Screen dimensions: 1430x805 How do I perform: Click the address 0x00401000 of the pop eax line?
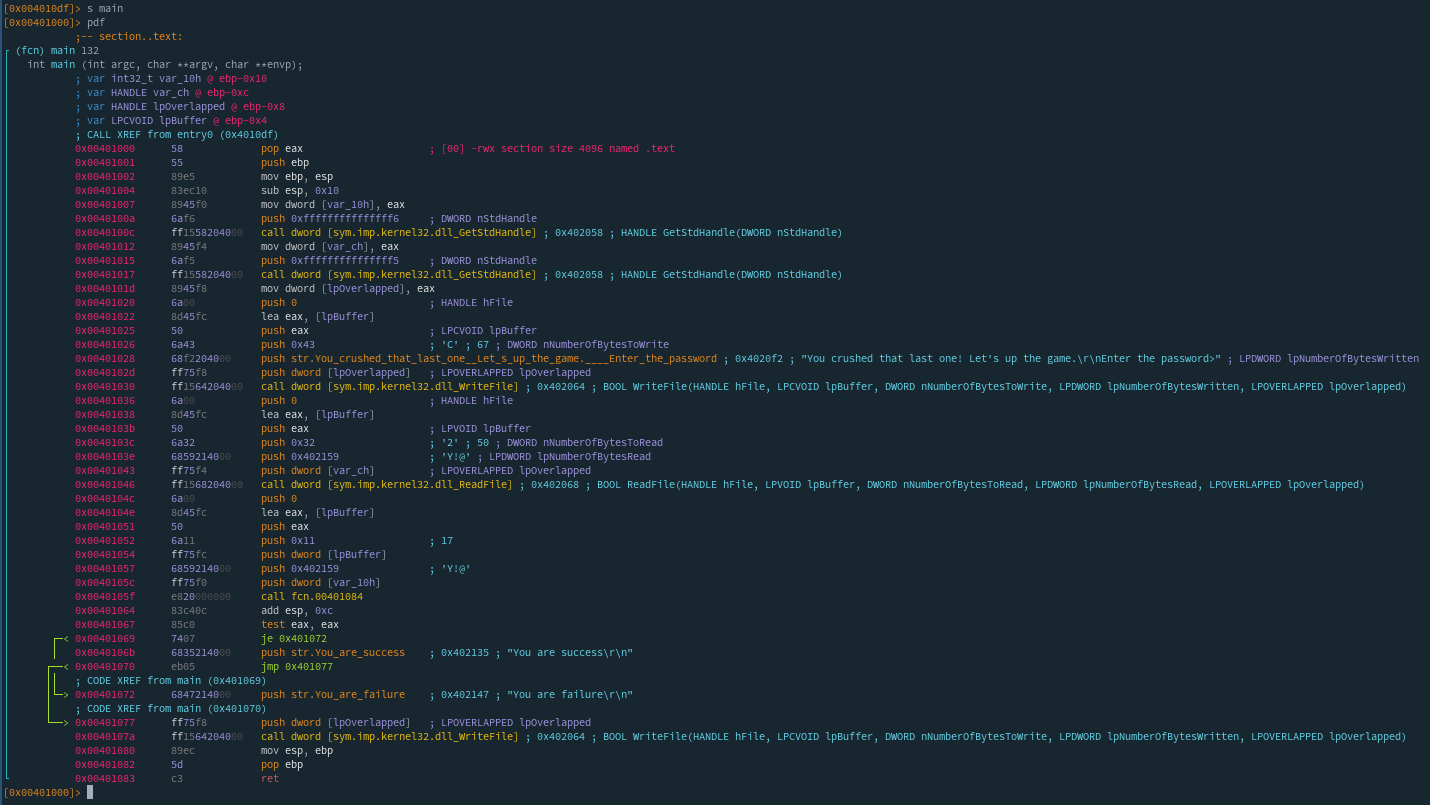point(105,148)
